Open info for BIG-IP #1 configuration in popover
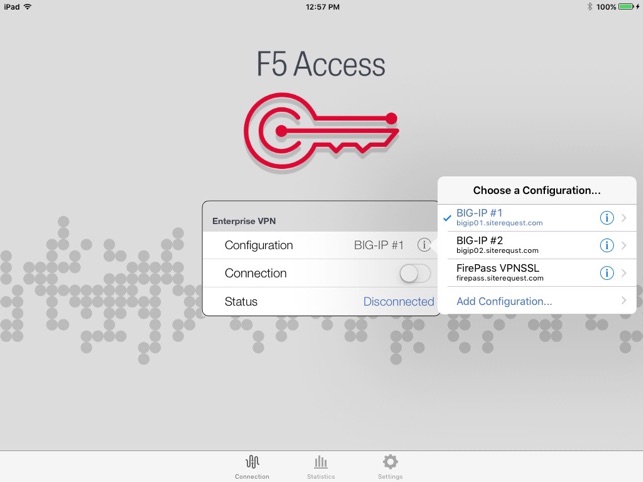643x482 pixels. coord(607,218)
